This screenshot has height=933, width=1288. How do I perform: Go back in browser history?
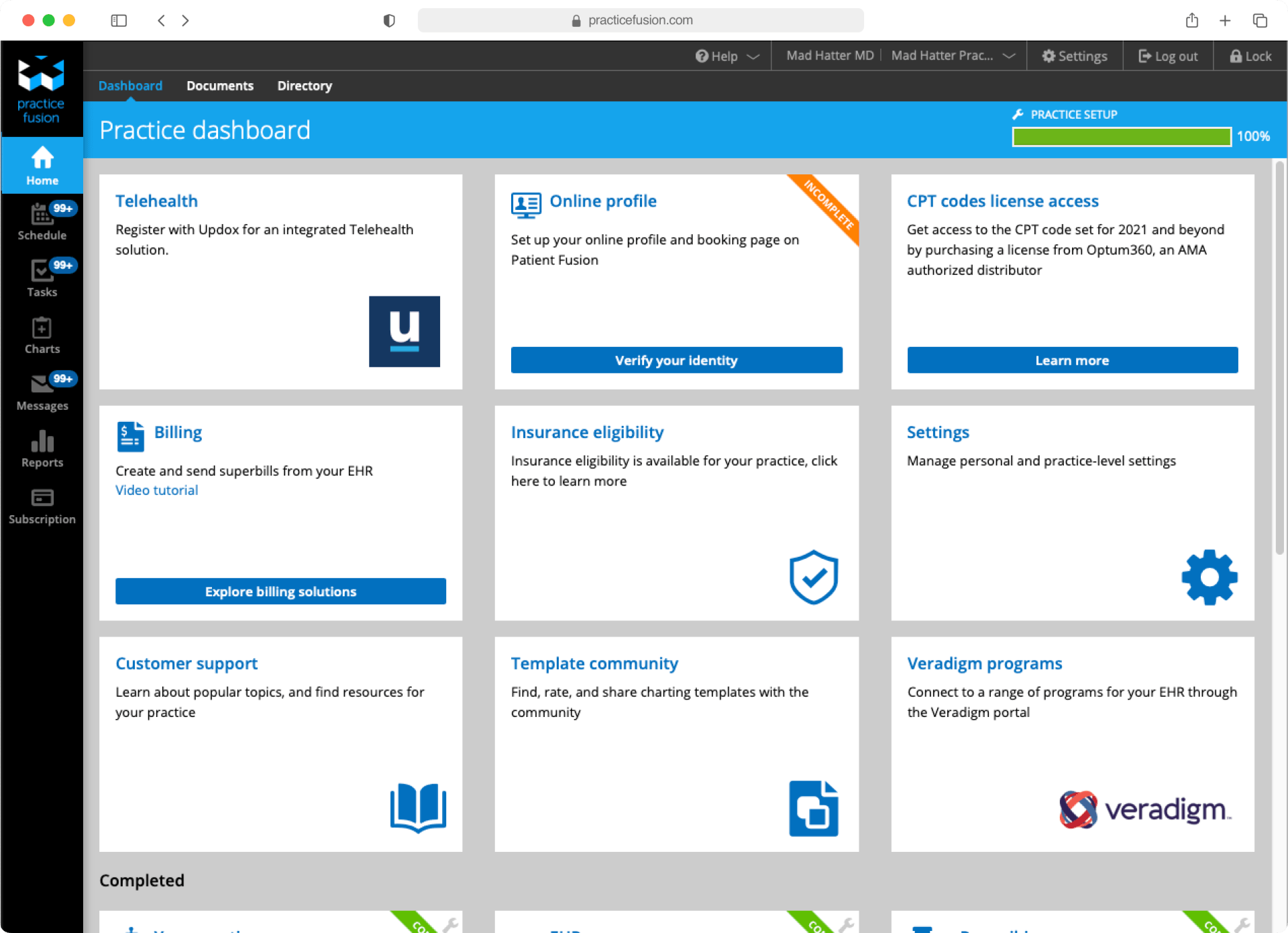click(161, 20)
